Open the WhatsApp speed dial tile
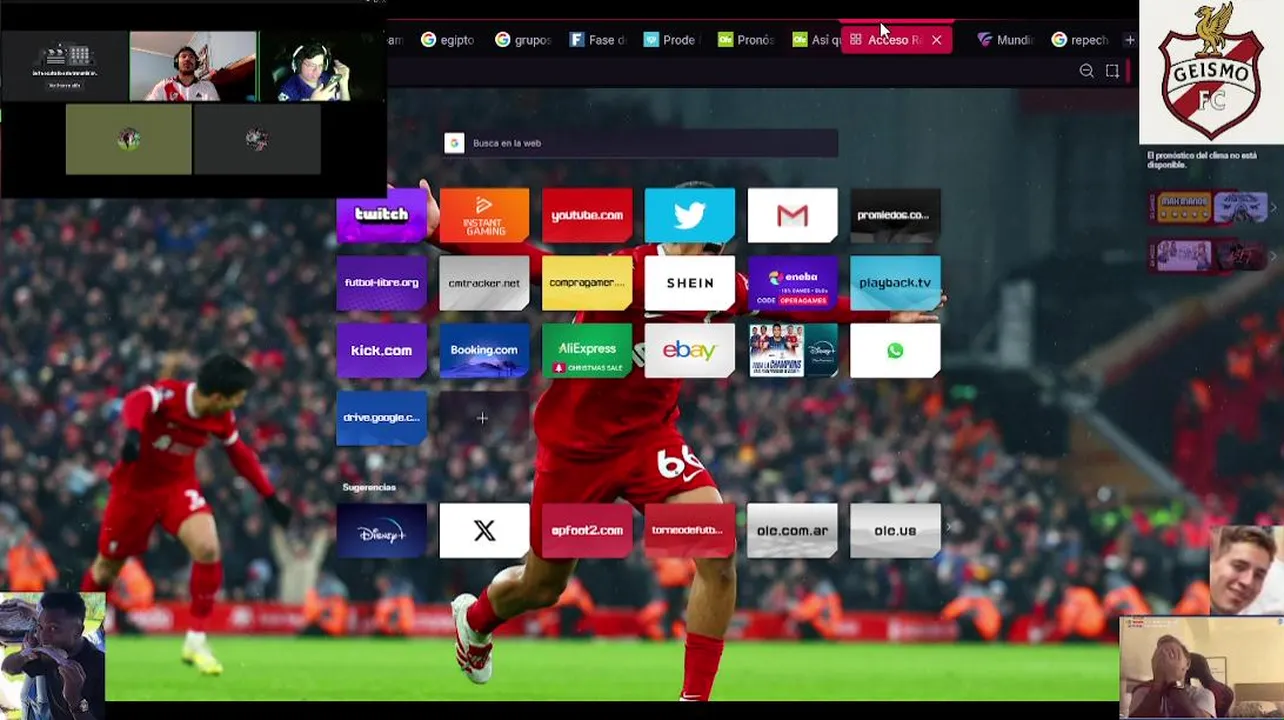The height and width of the screenshot is (720, 1284). [x=895, y=350]
